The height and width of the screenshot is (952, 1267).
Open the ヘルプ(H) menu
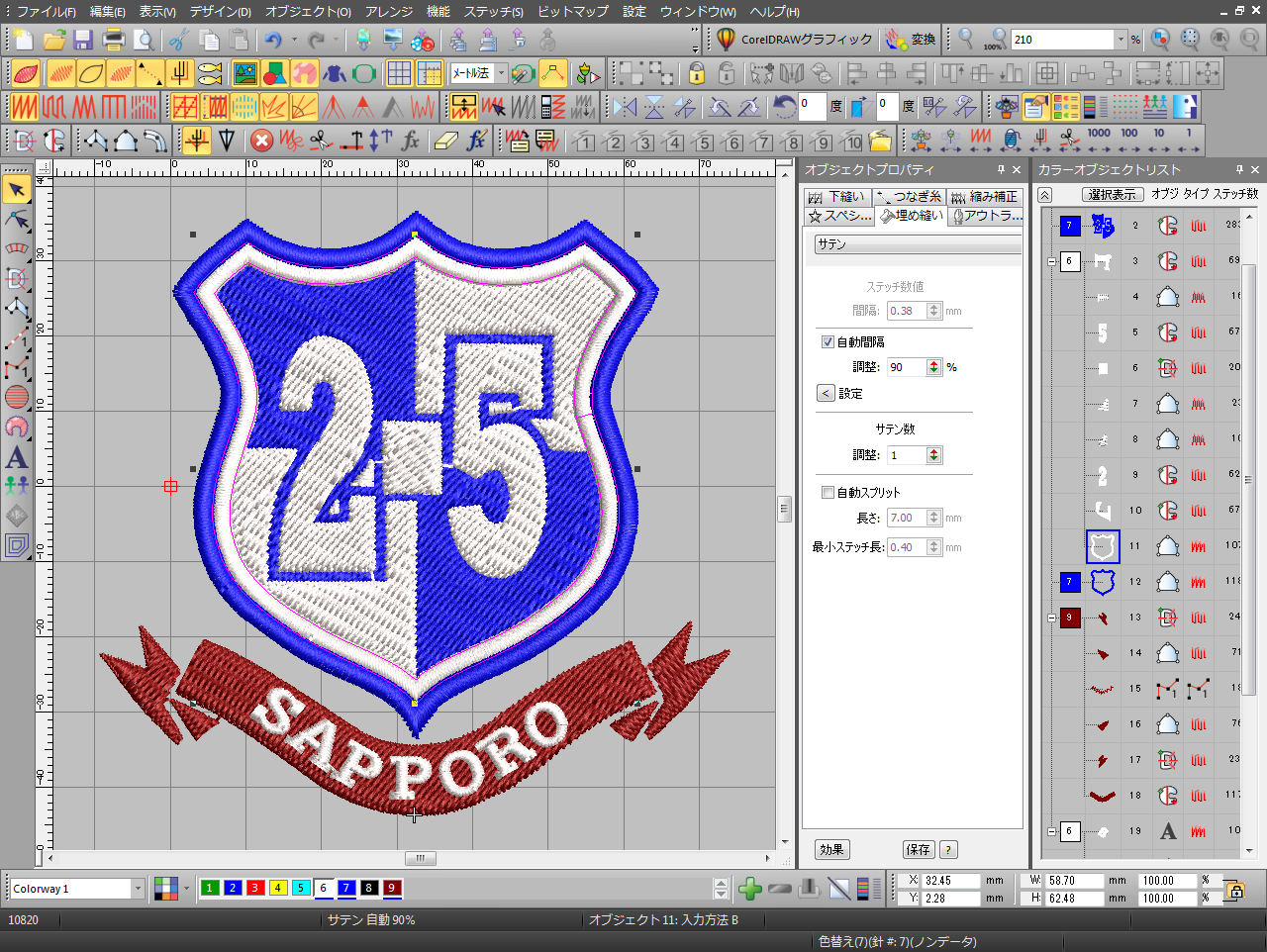click(x=775, y=12)
